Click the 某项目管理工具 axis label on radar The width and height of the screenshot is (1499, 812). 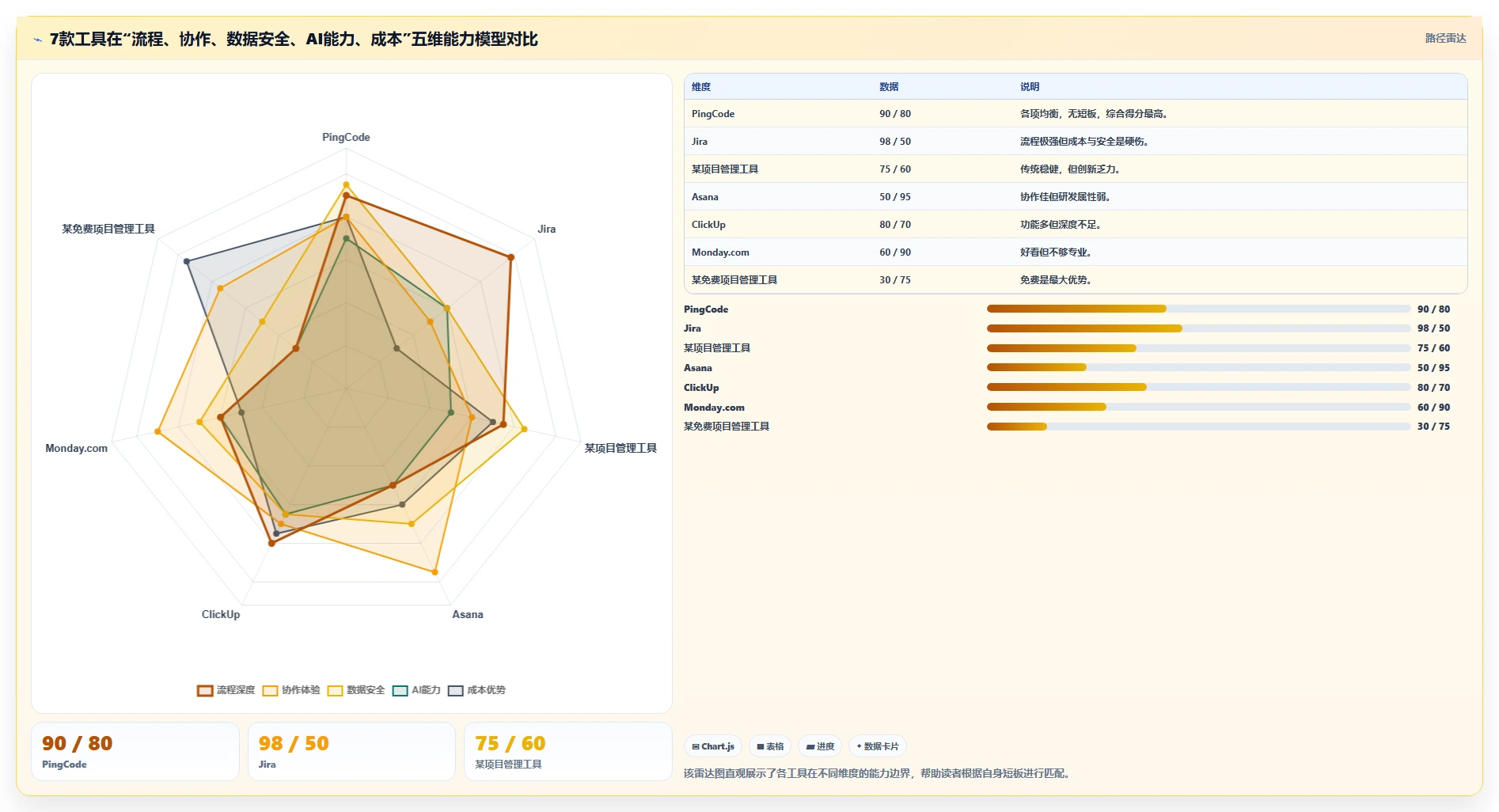pos(620,449)
